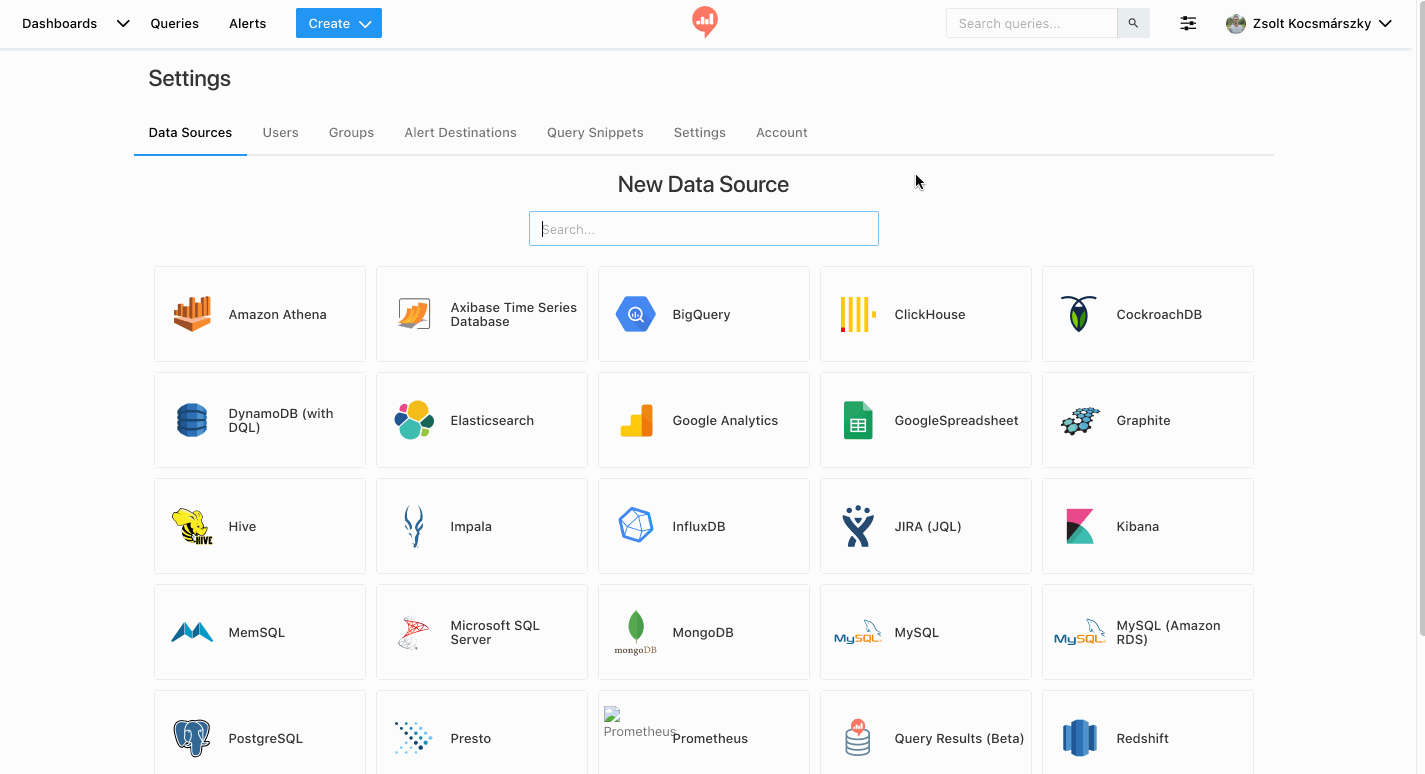Focus the New Data Source search field
Screen dimensions: 1425x774
coord(703,229)
